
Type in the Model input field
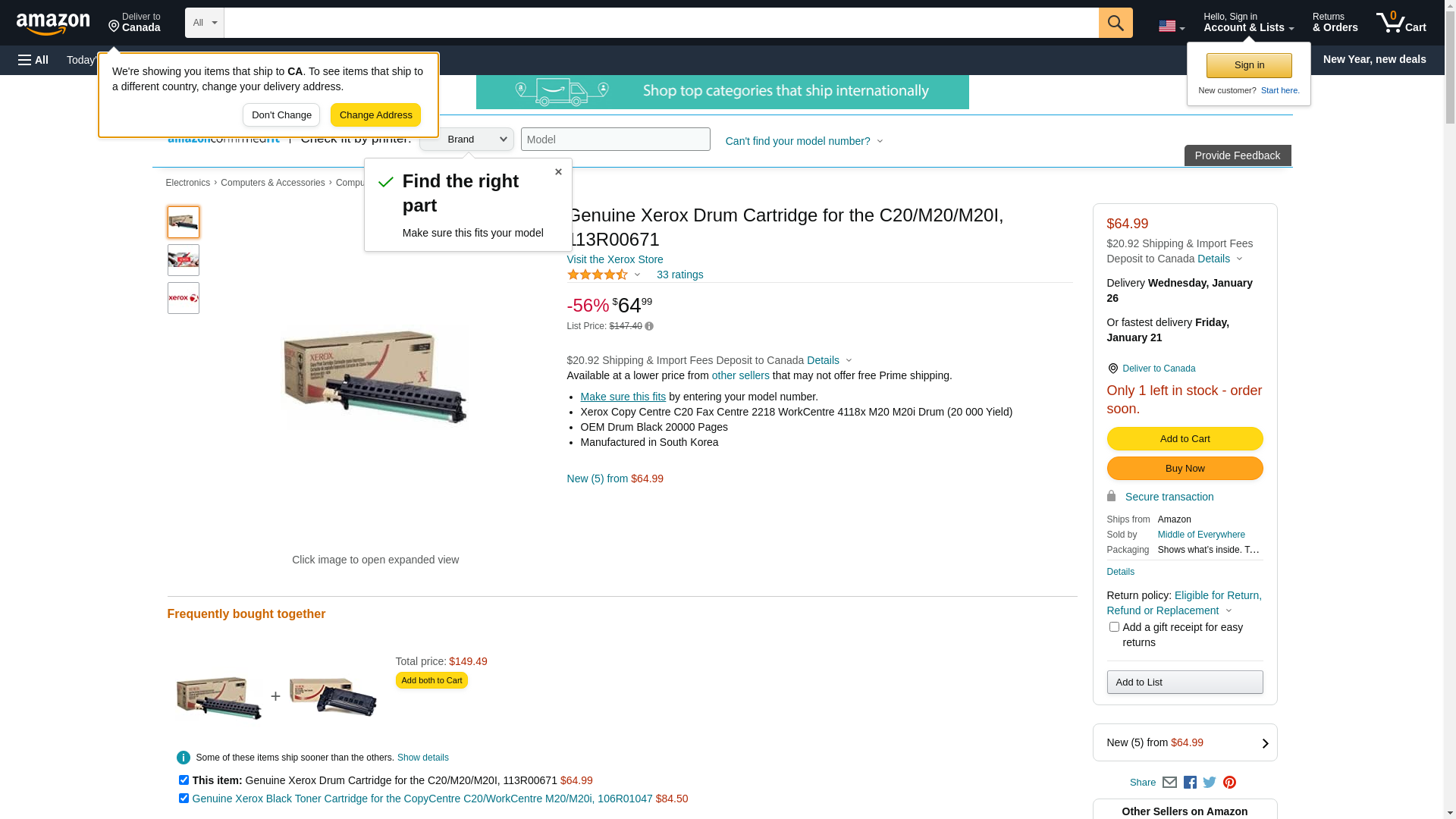click(615, 140)
